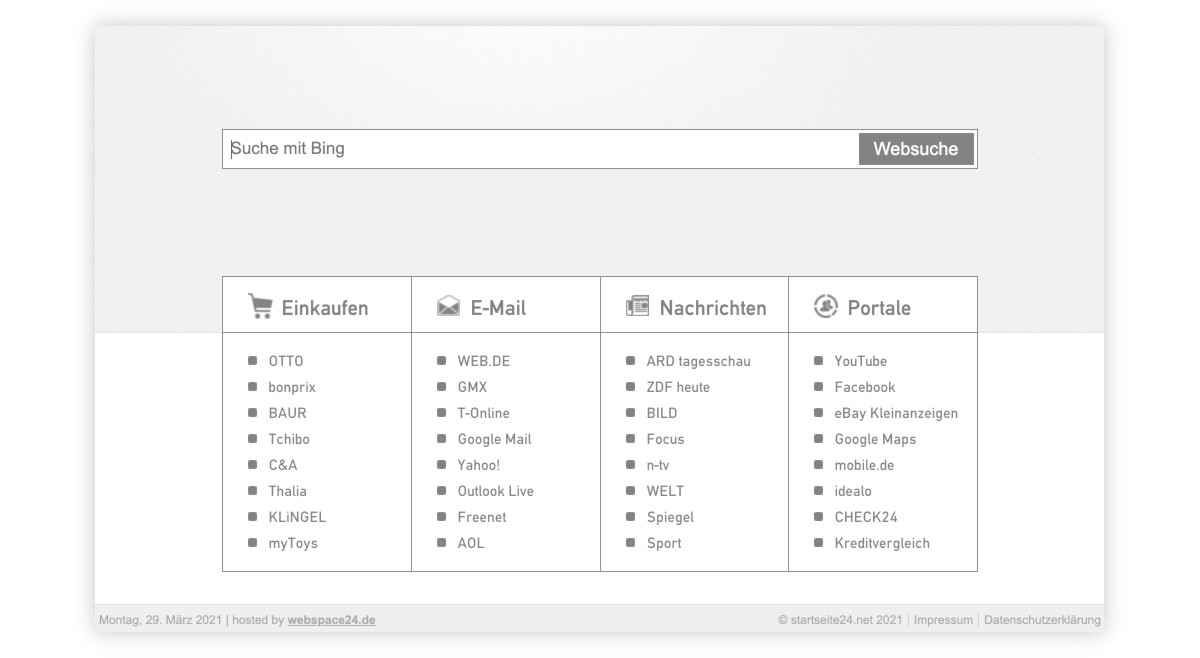Open the Tchibo shopping link

287,439
